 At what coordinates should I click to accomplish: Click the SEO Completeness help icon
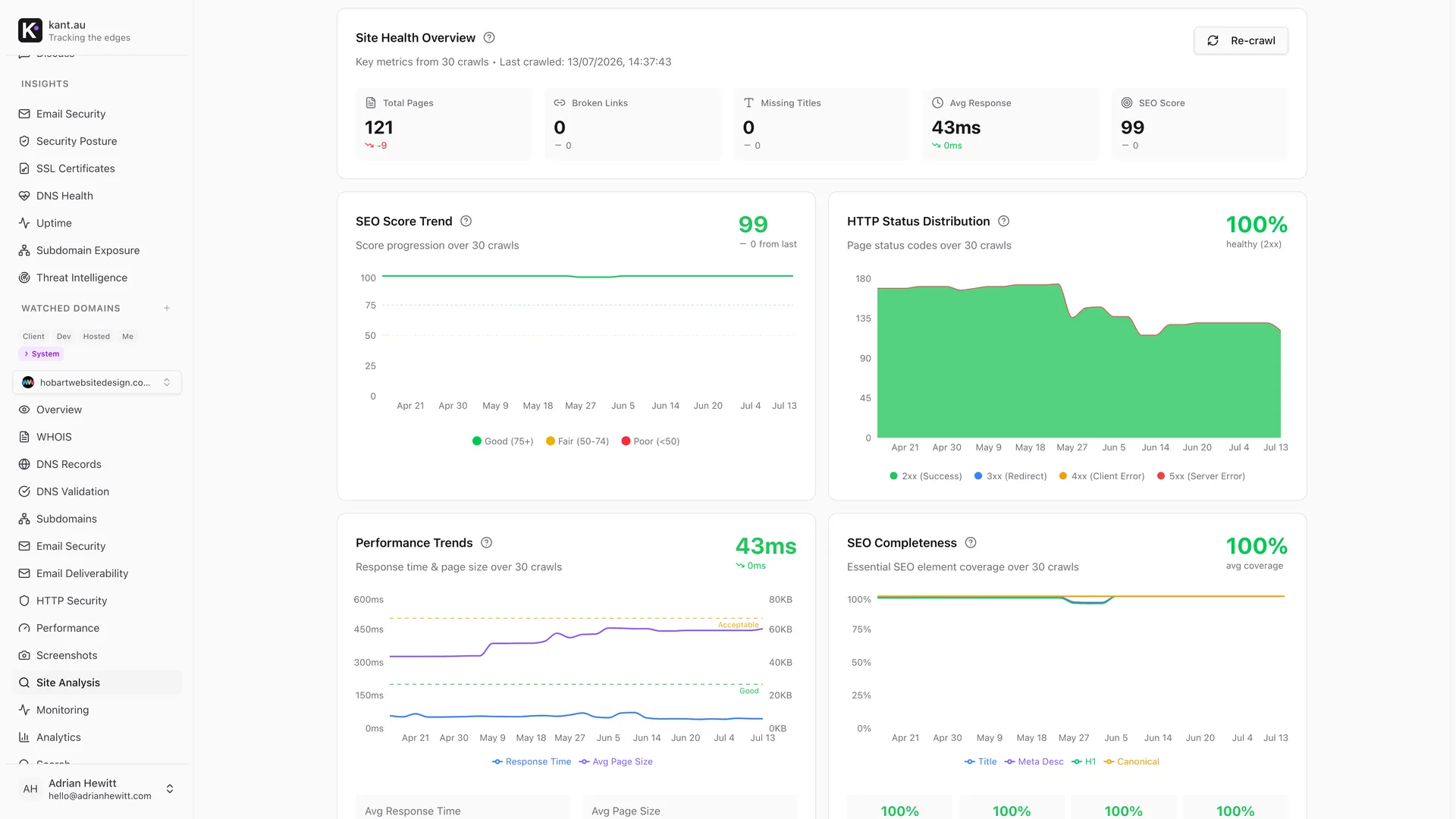[x=971, y=543]
